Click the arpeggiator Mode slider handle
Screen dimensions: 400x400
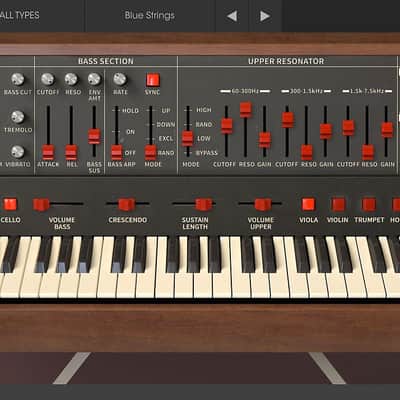(150, 152)
